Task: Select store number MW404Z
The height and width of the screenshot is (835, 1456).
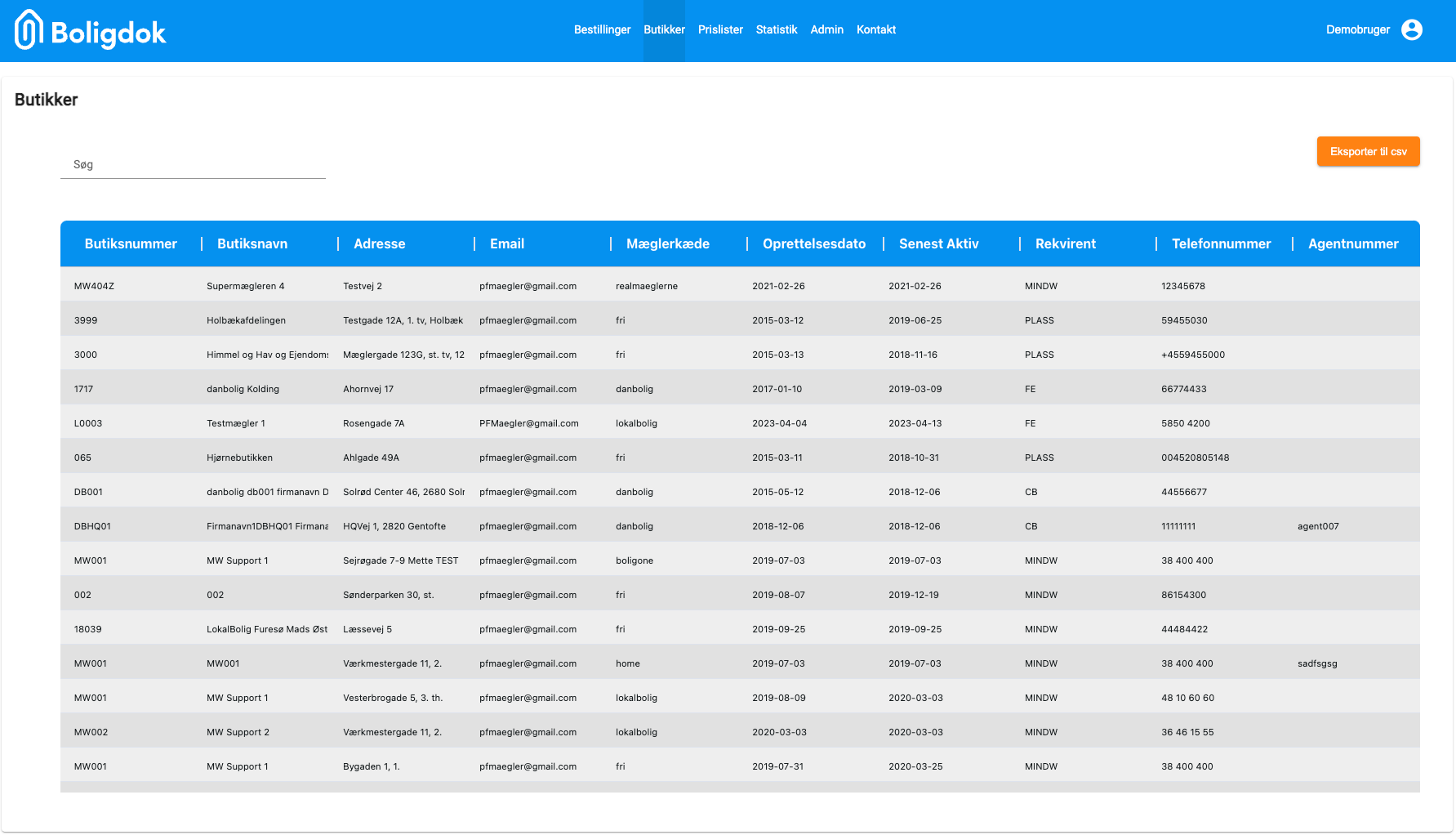Action: (x=94, y=286)
